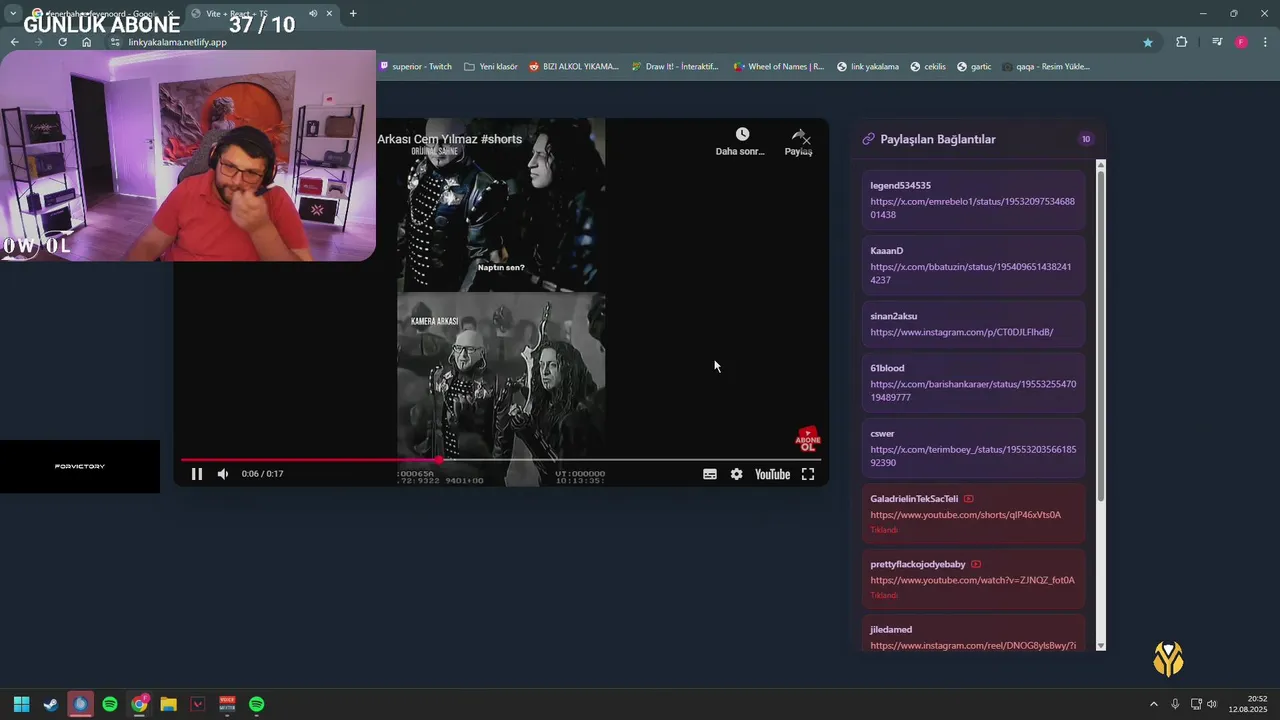Toggle subtitles in the YouTube player
This screenshot has width=1280, height=720.
pyautogui.click(x=710, y=474)
